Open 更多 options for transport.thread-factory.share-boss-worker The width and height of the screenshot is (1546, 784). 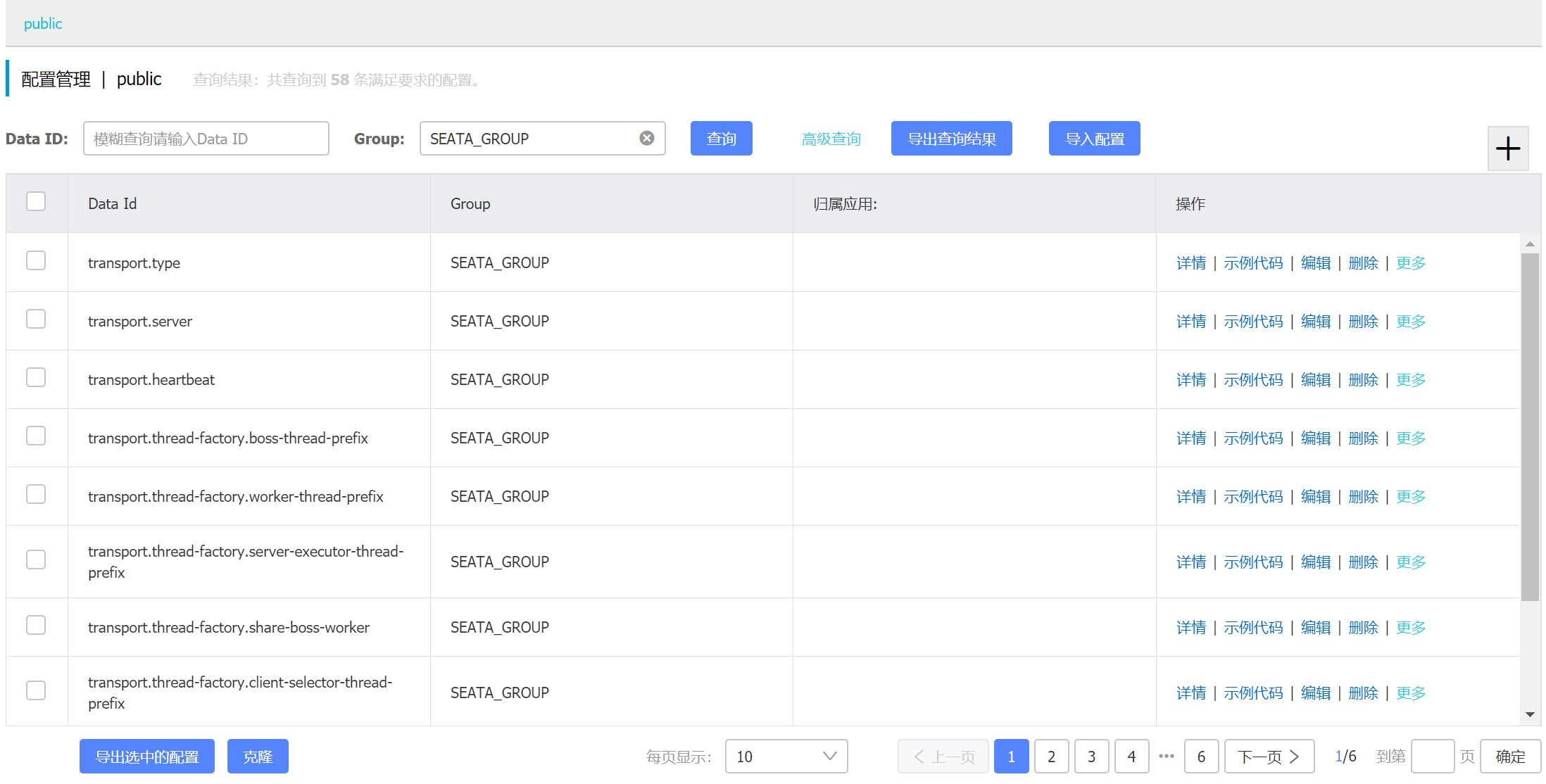click(1410, 628)
